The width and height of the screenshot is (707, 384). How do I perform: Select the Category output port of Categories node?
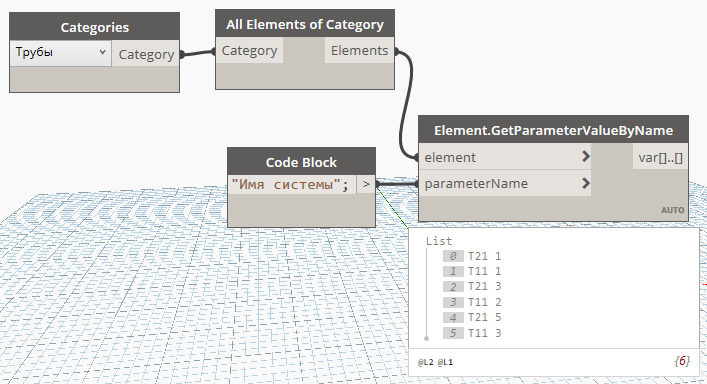pyautogui.click(x=146, y=55)
